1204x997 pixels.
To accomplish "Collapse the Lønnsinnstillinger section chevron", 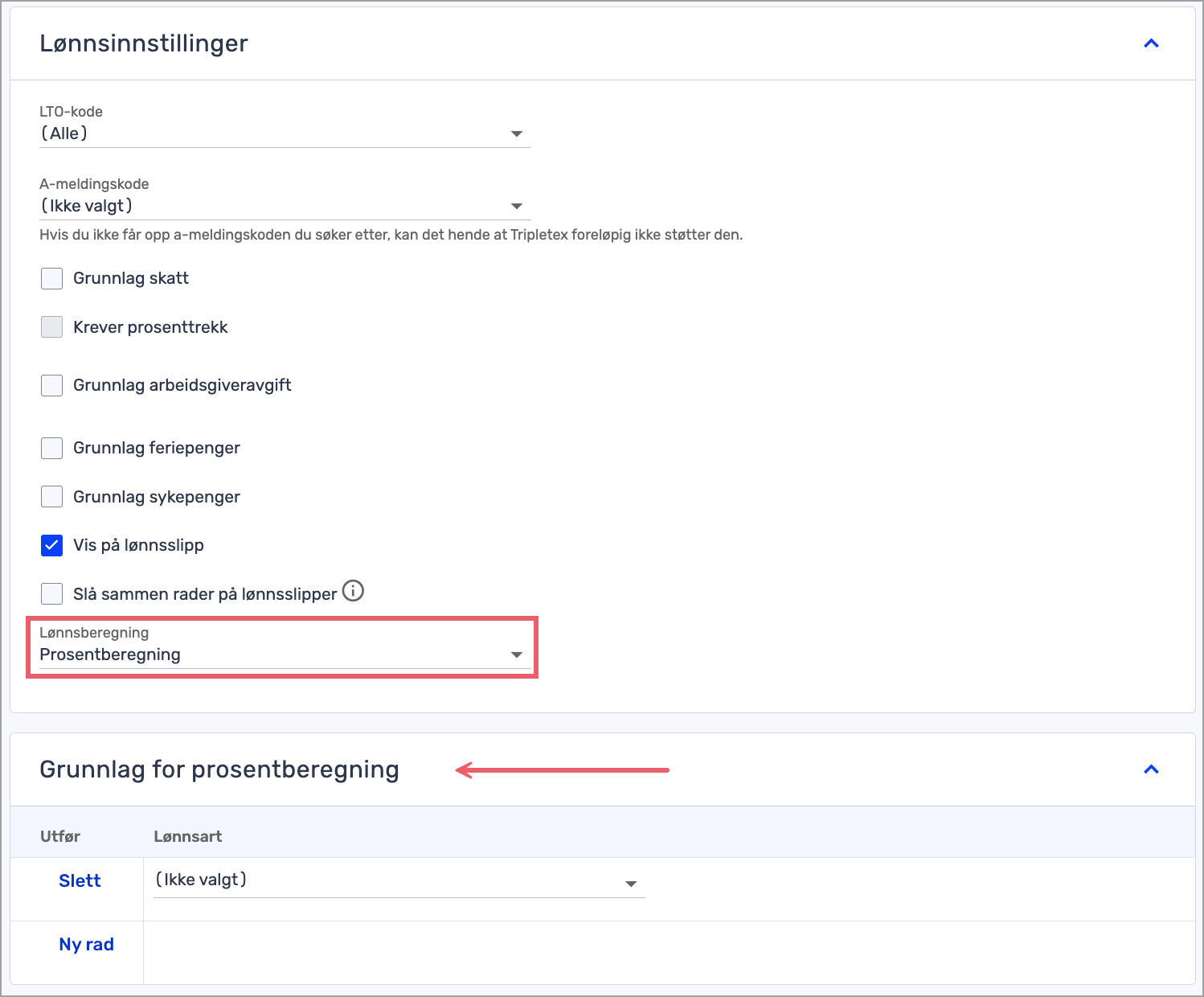I will click(x=1151, y=43).
